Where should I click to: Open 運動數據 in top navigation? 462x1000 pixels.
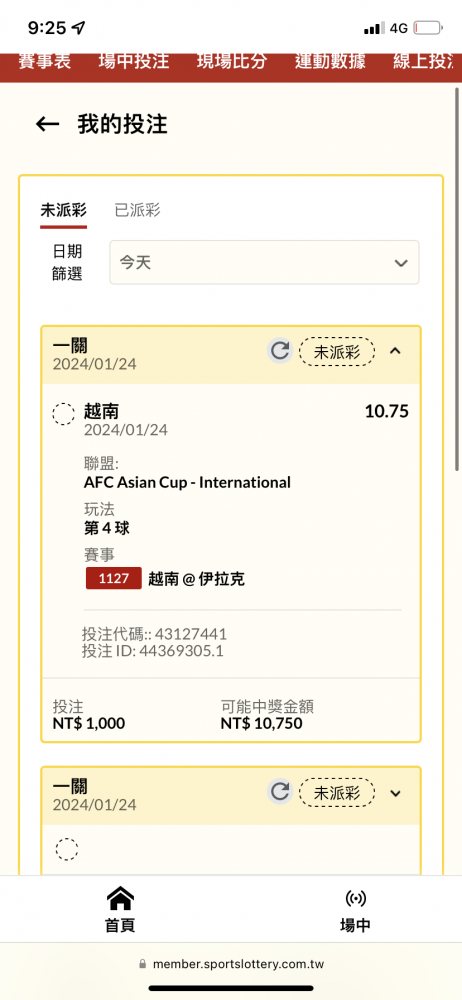(x=330, y=61)
